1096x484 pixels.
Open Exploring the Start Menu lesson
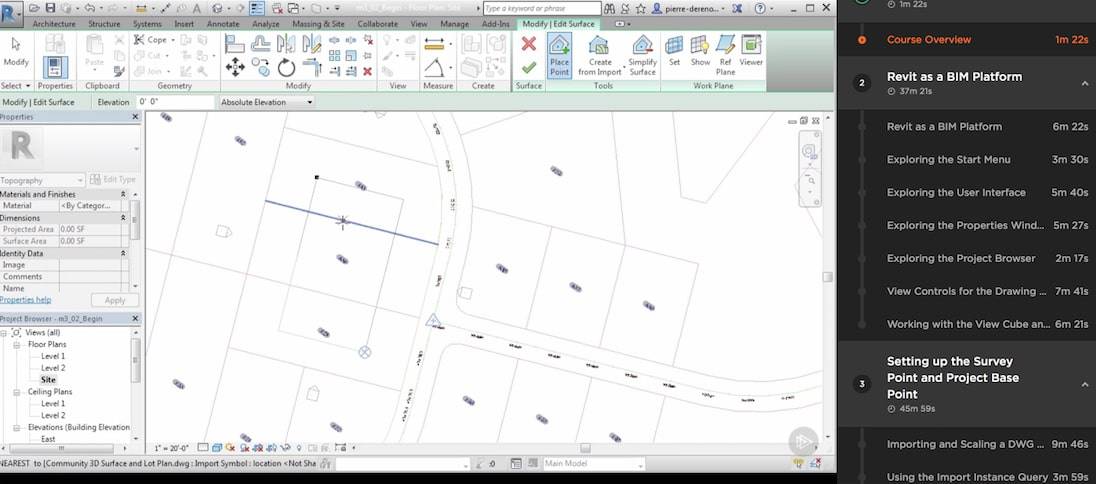point(948,159)
